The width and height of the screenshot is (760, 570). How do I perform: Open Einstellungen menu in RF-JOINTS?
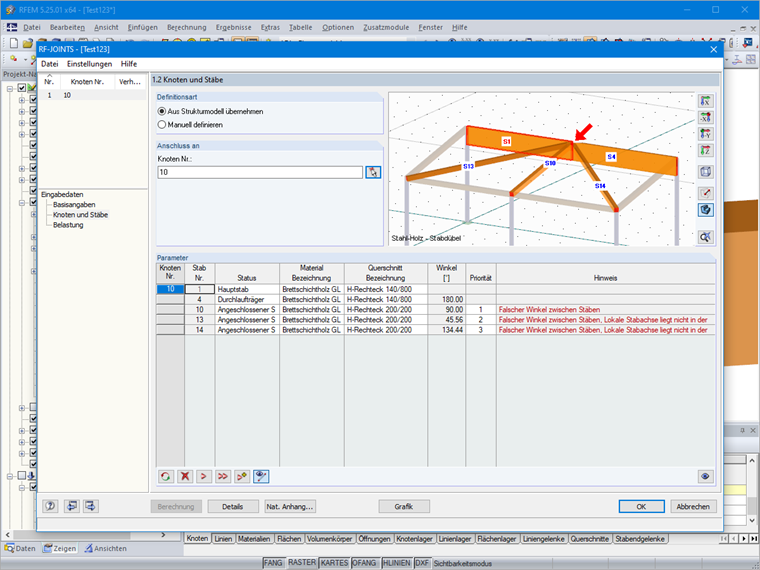[89, 64]
